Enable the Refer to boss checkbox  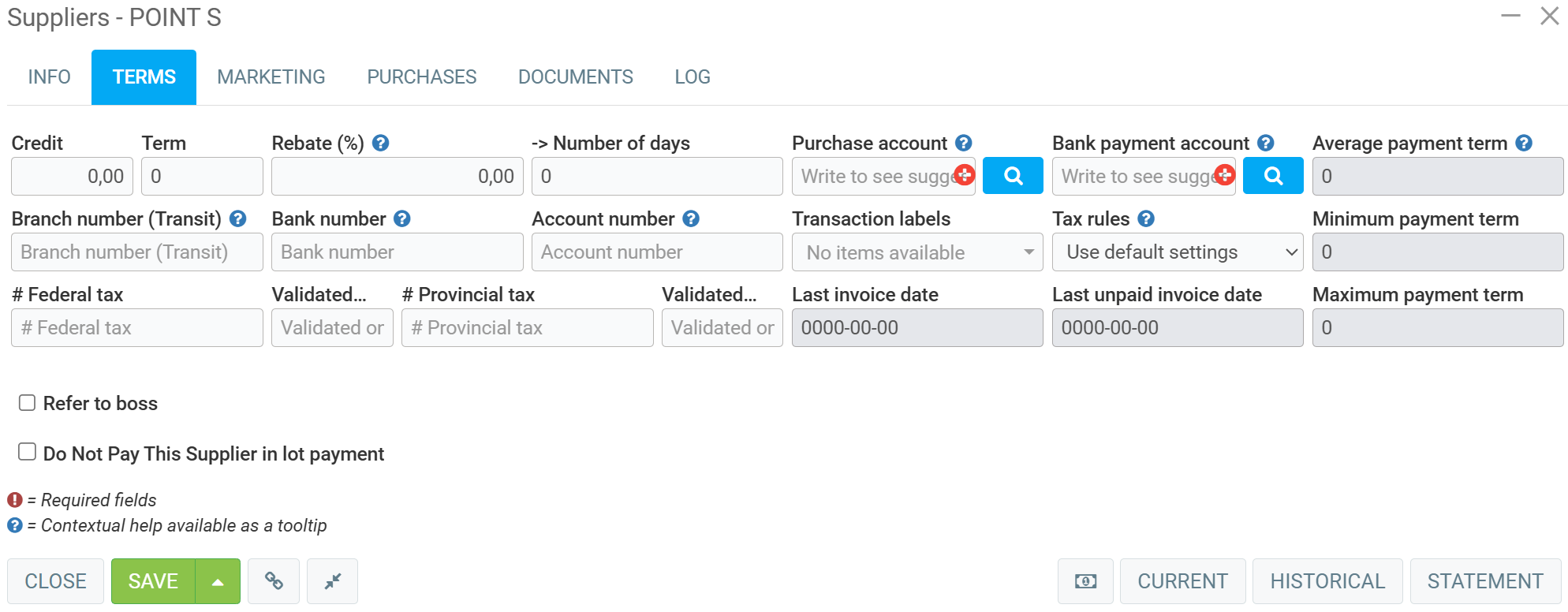[x=28, y=403]
